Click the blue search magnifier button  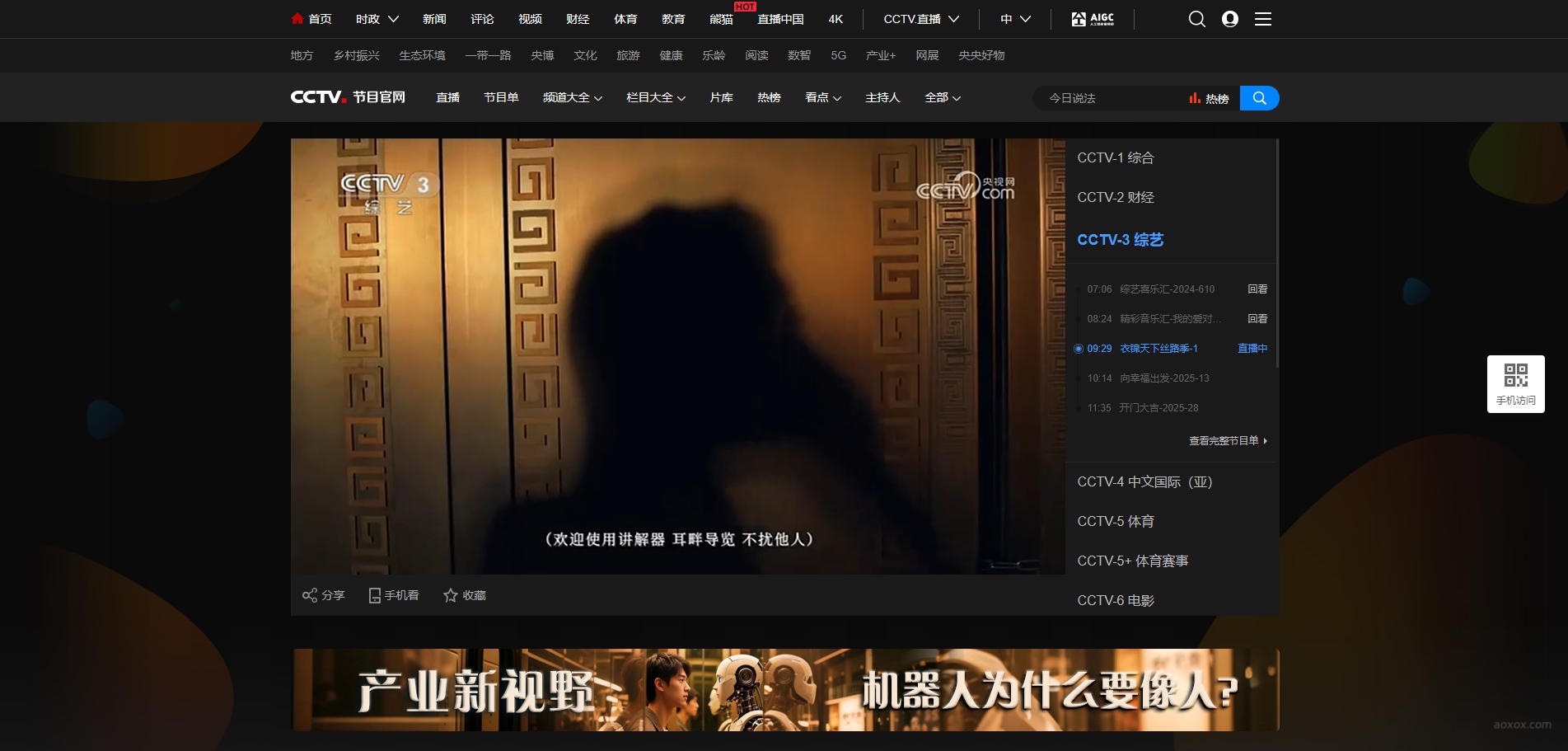(x=1259, y=97)
